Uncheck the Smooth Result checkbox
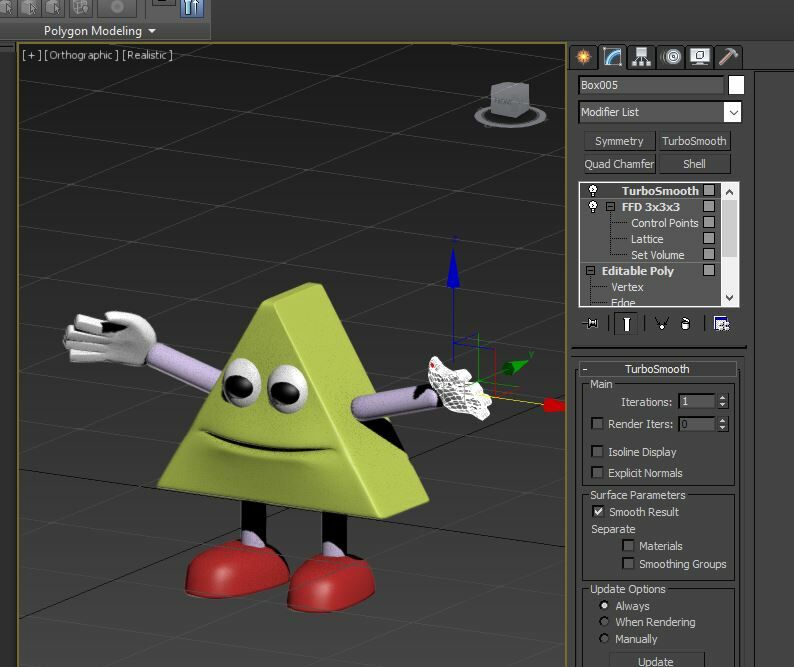Screen dimensions: 794x667 [598, 512]
